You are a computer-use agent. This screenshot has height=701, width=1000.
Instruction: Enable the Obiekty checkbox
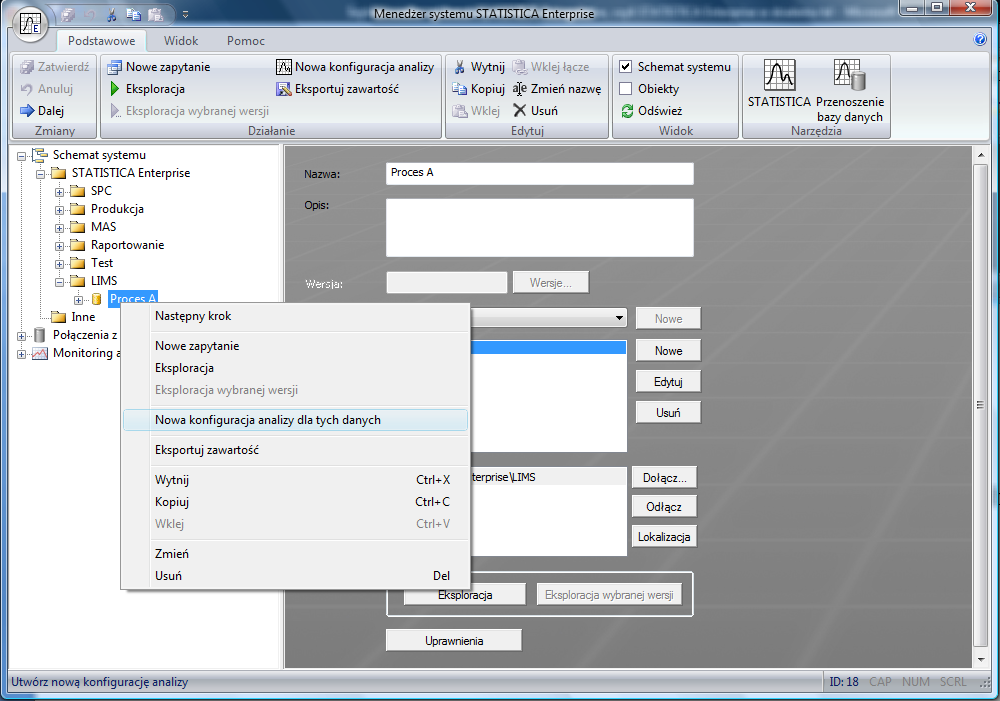(626, 89)
